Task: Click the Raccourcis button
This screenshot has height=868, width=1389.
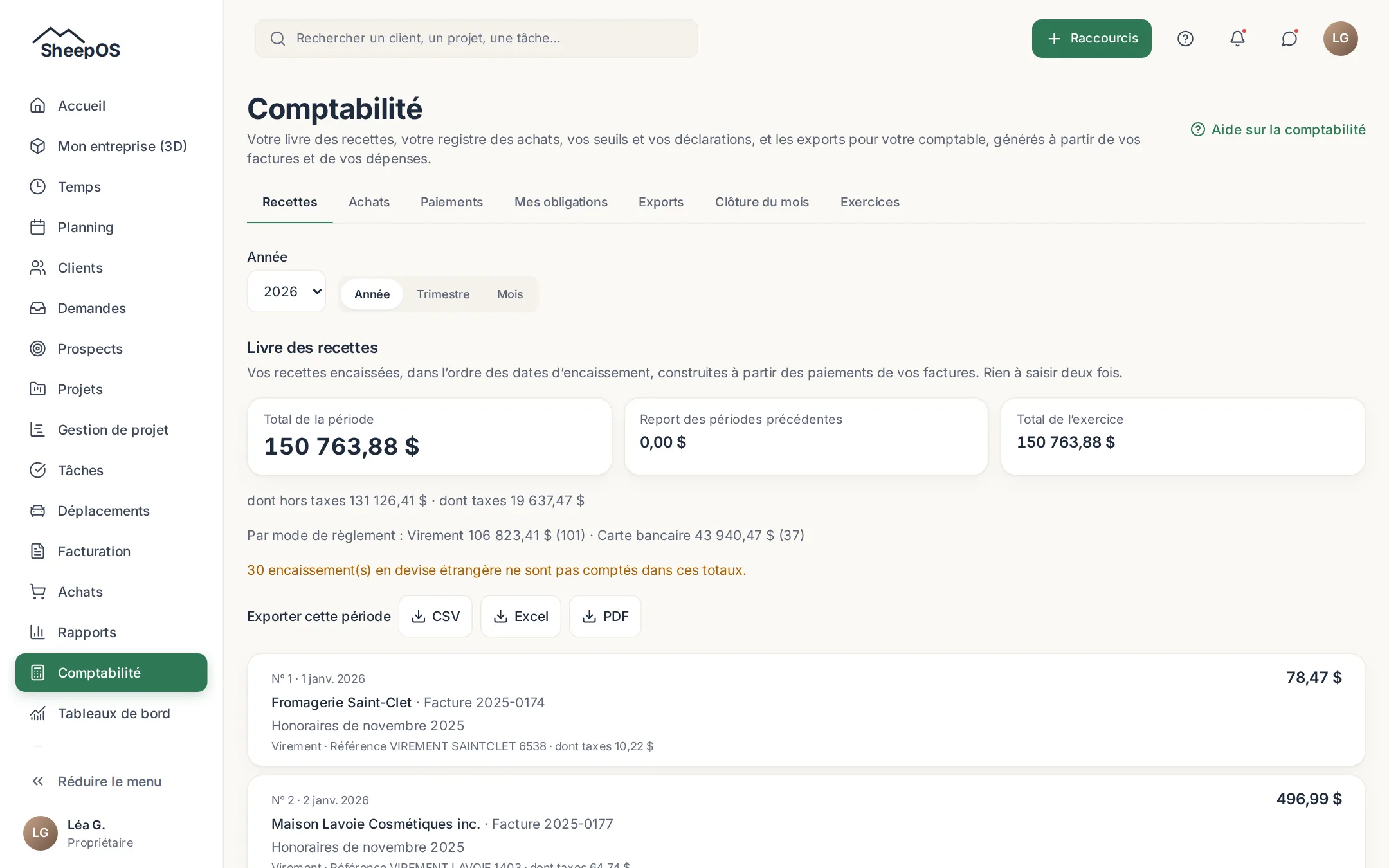Action: tap(1092, 39)
